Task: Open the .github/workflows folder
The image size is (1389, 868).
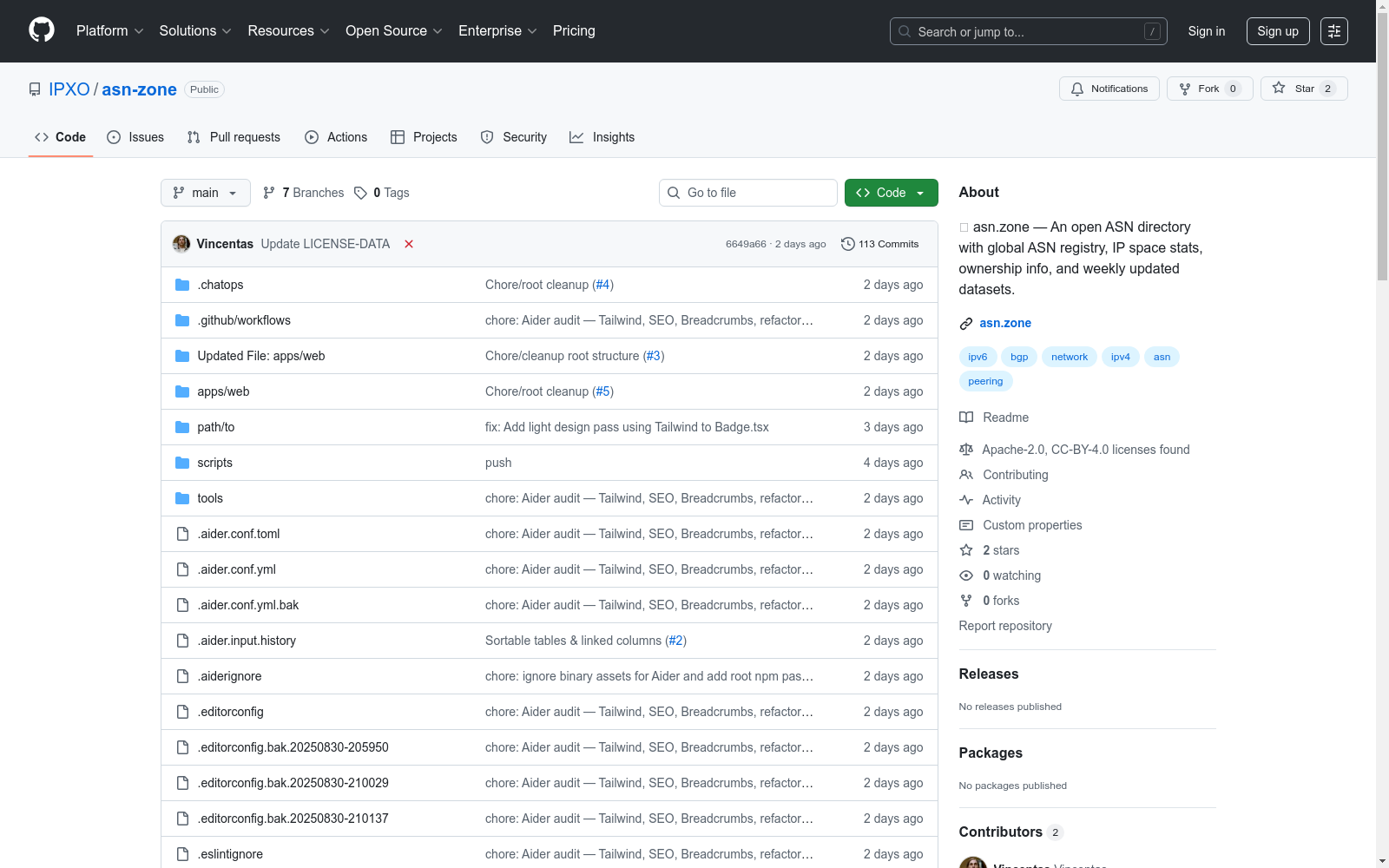Action: point(244,320)
